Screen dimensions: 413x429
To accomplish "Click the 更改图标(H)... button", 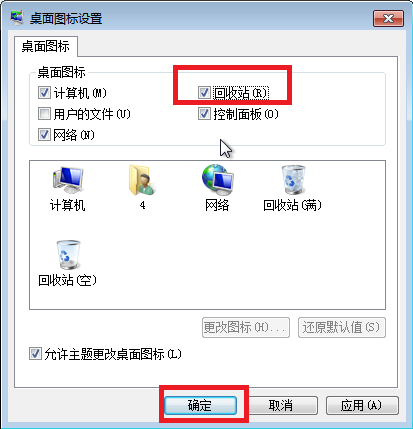I will (x=246, y=327).
